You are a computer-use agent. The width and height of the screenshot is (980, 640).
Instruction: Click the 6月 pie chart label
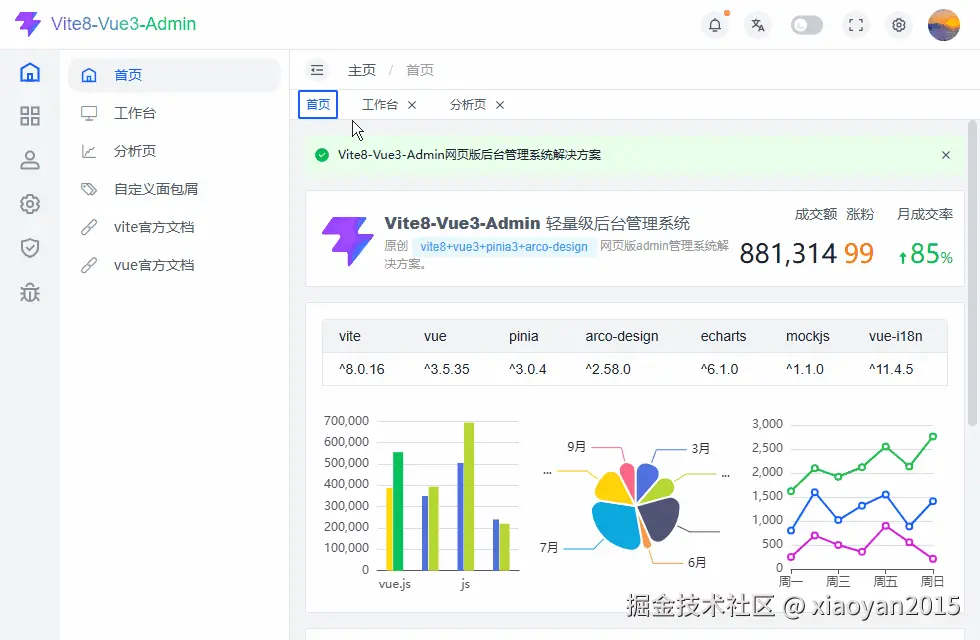697,562
